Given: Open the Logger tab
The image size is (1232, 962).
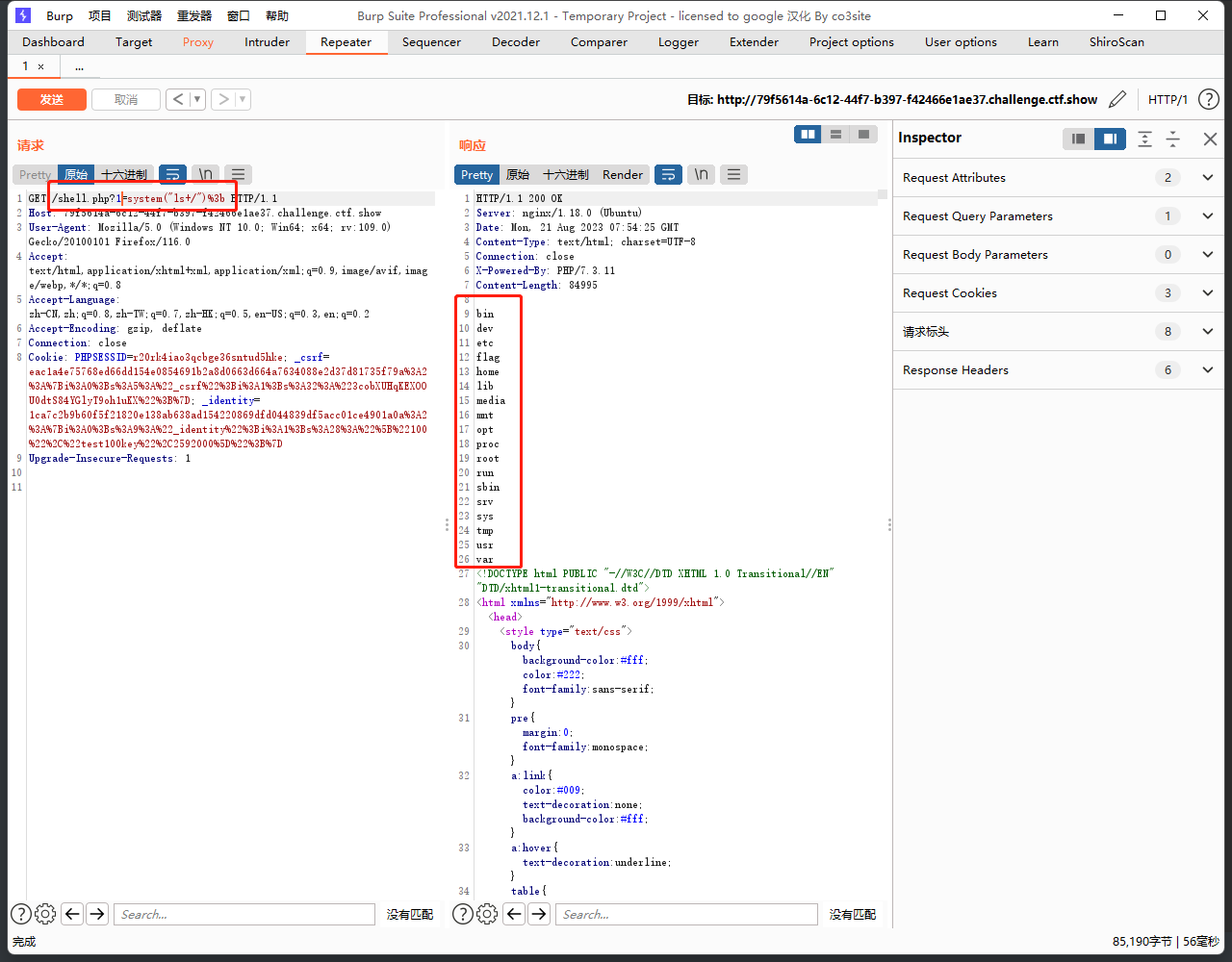Looking at the screenshot, I should point(679,41).
